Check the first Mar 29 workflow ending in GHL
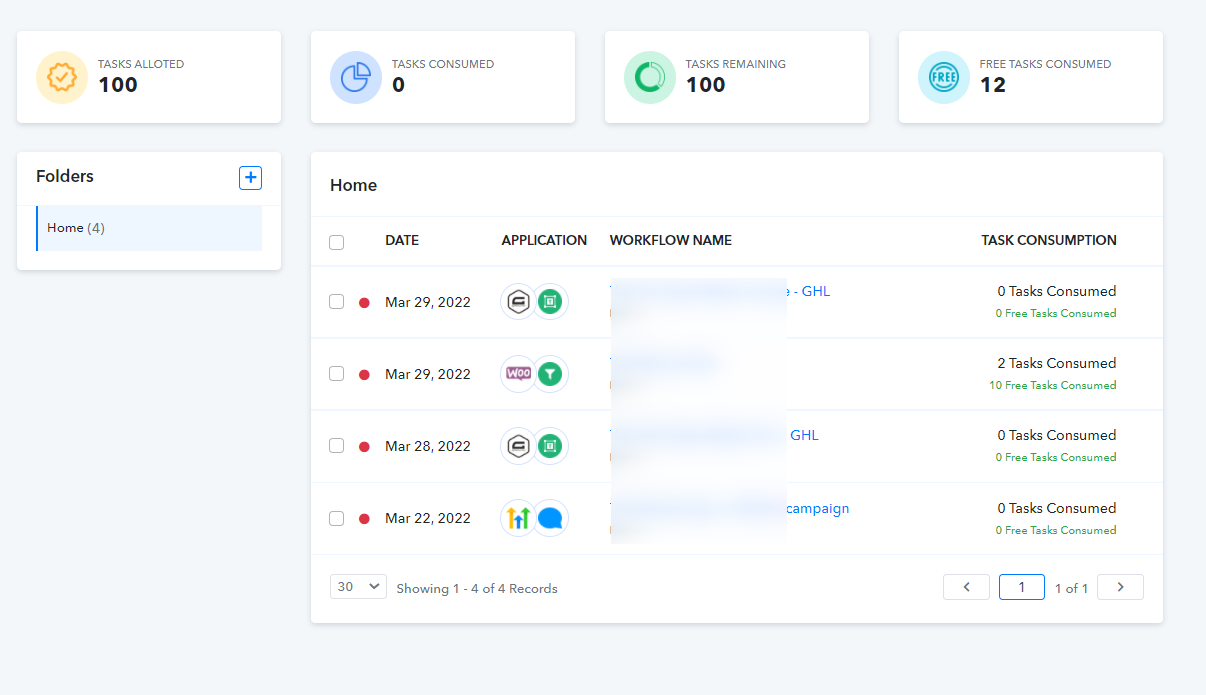The image size is (1206, 695). tap(337, 302)
